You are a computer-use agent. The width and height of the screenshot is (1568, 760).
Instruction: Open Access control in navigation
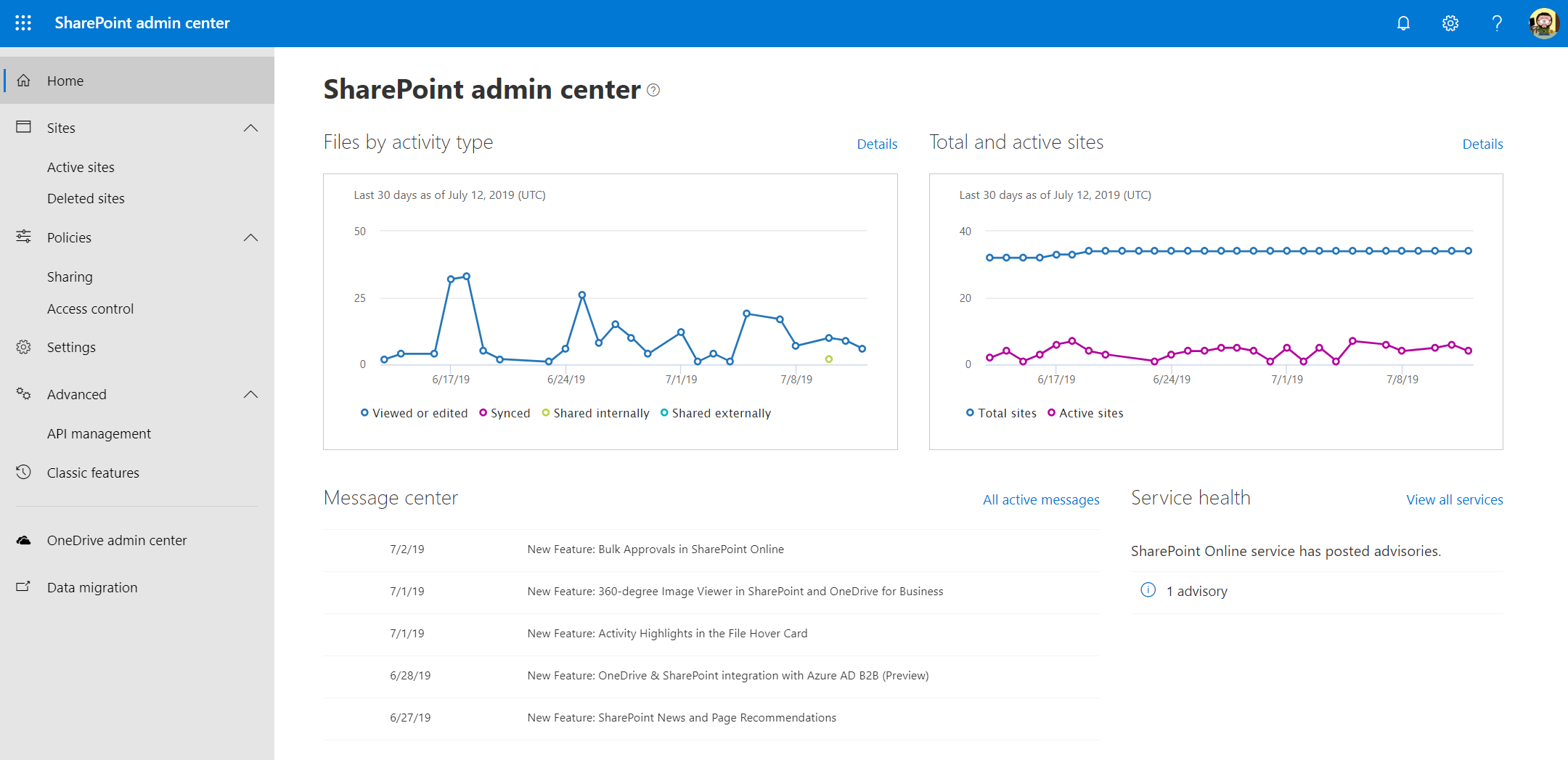(90, 309)
